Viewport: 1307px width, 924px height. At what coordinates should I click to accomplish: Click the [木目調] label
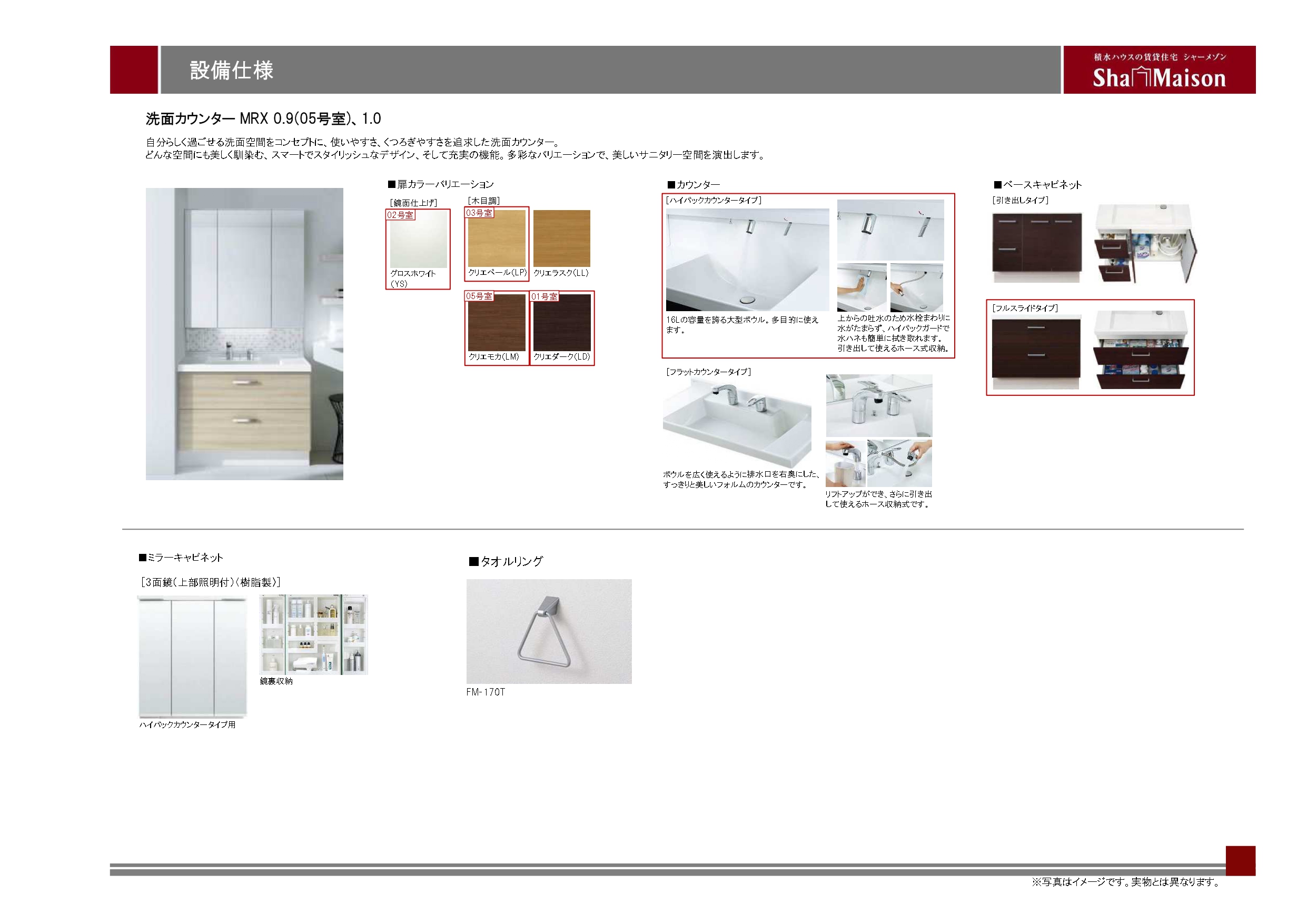click(483, 201)
